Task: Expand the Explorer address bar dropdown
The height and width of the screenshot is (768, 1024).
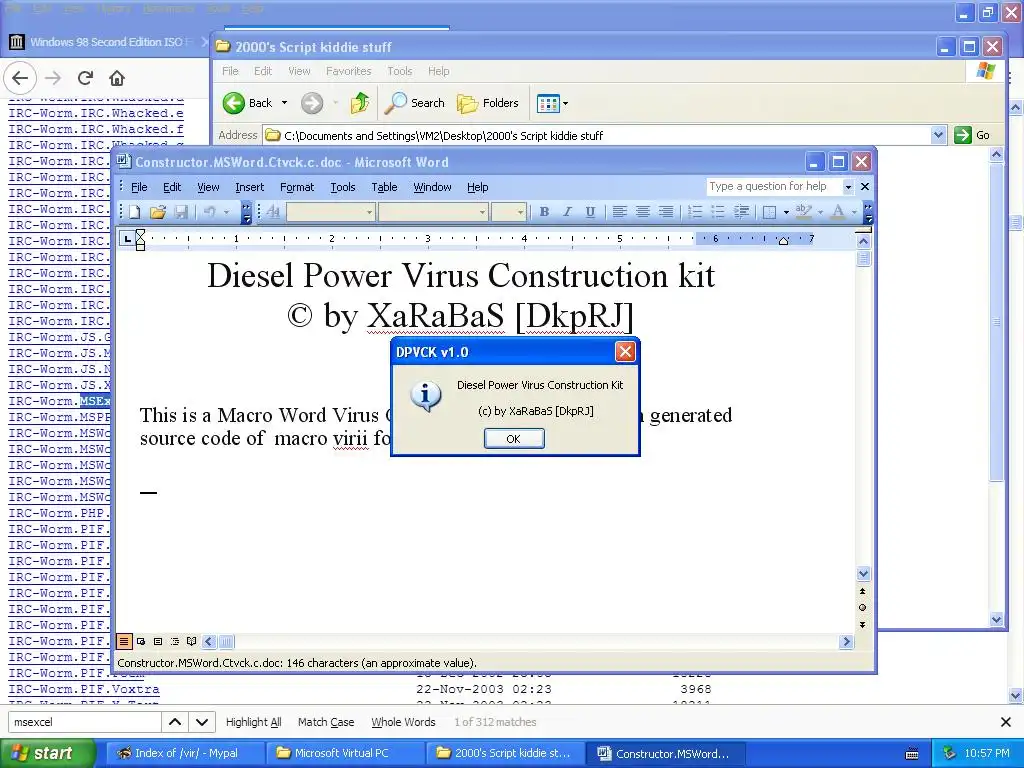Action: coord(938,135)
